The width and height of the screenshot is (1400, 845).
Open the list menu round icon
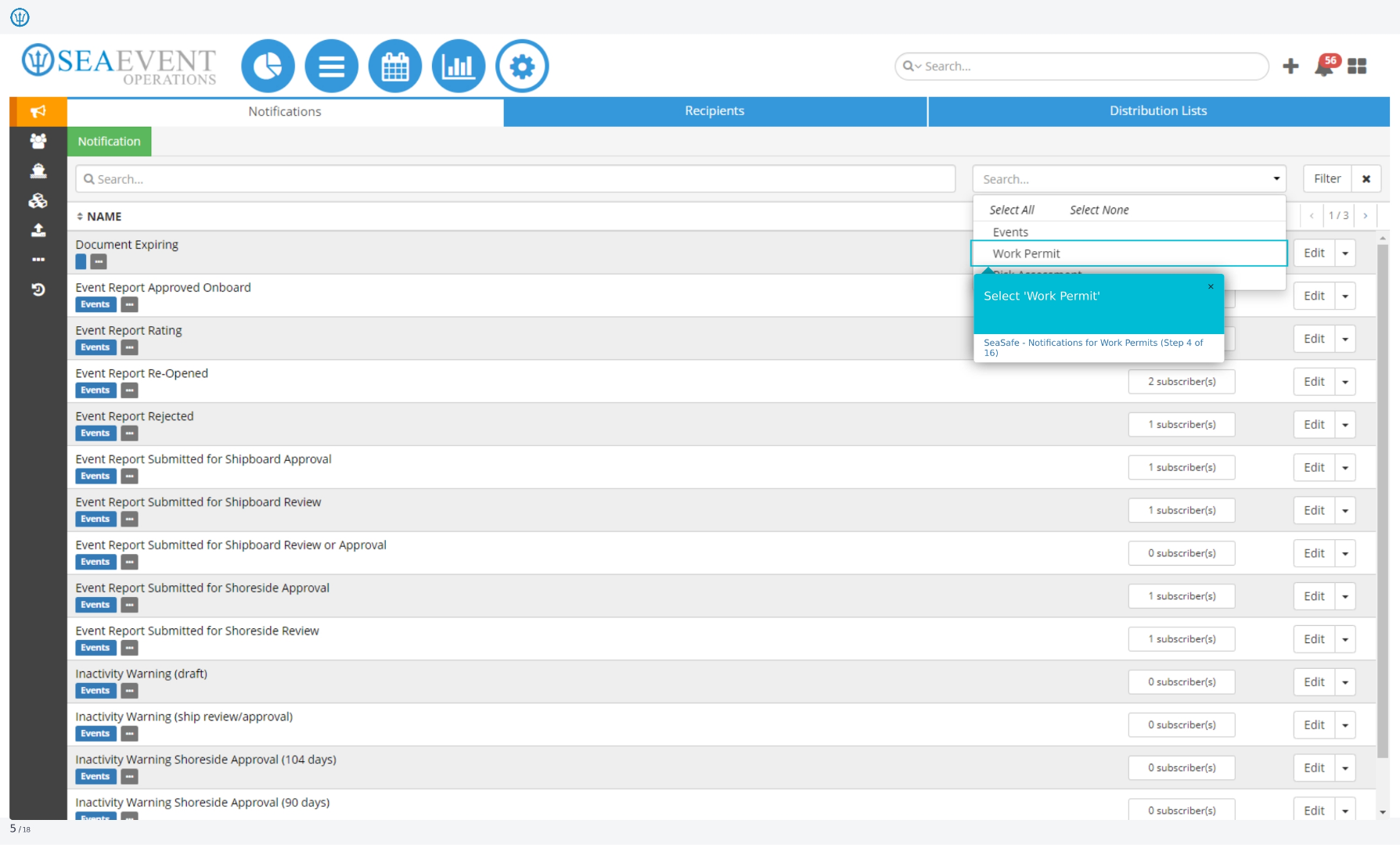332,67
